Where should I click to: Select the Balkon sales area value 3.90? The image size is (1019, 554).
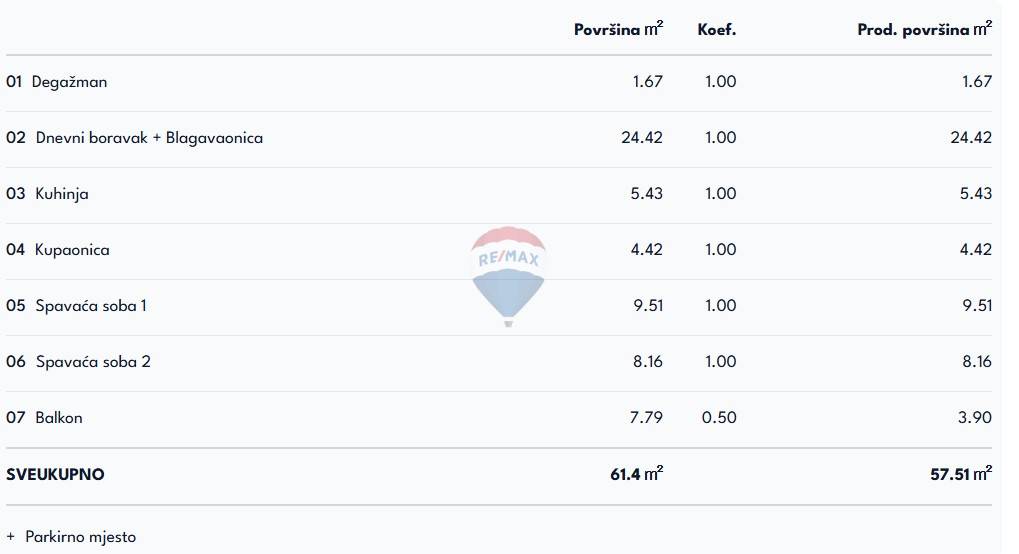tap(976, 418)
